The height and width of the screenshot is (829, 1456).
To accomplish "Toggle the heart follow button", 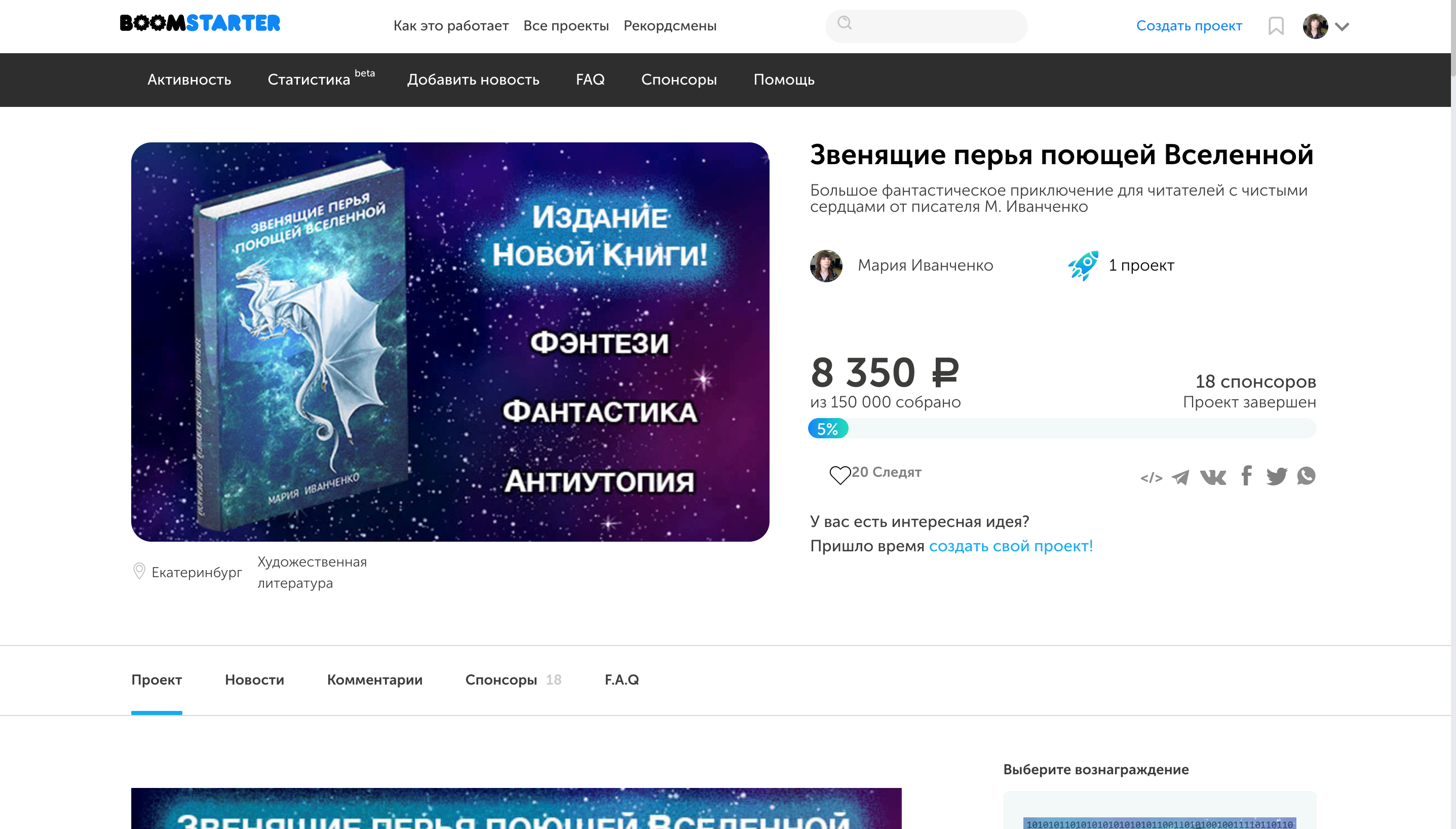I will (x=839, y=474).
